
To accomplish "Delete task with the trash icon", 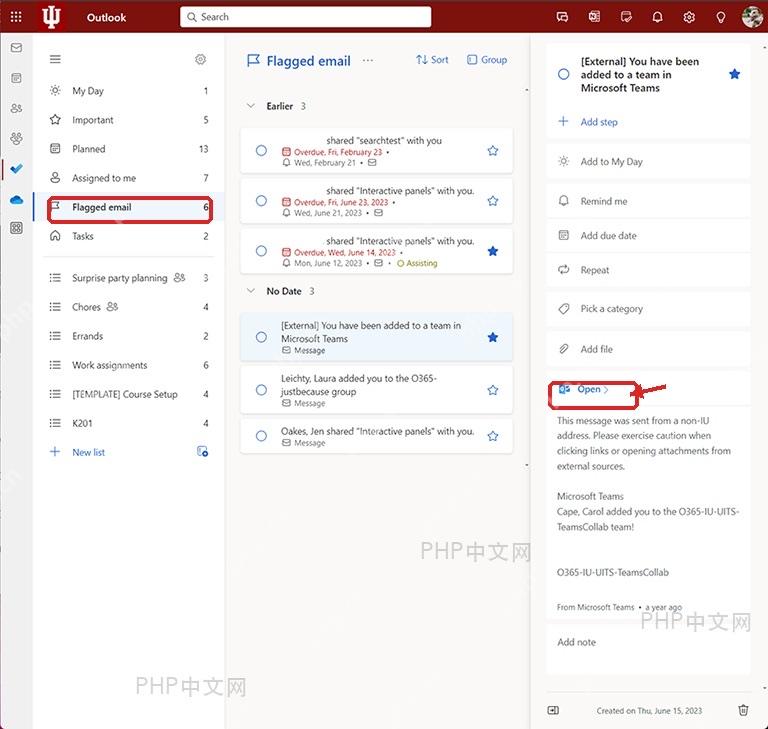I will point(743,710).
